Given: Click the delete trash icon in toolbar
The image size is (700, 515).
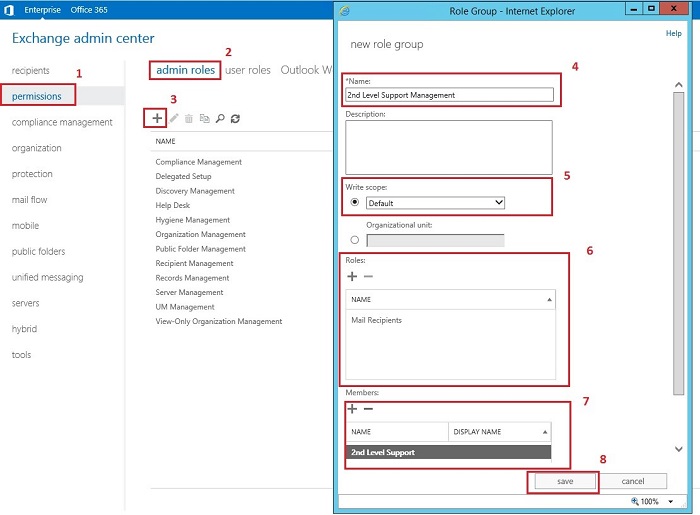Looking at the screenshot, I should pos(189,118).
